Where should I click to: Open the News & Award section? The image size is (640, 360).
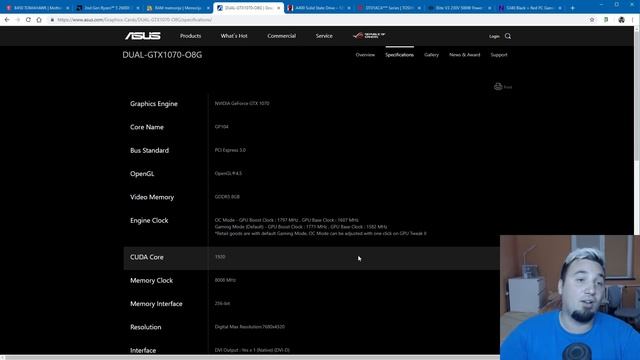point(464,55)
